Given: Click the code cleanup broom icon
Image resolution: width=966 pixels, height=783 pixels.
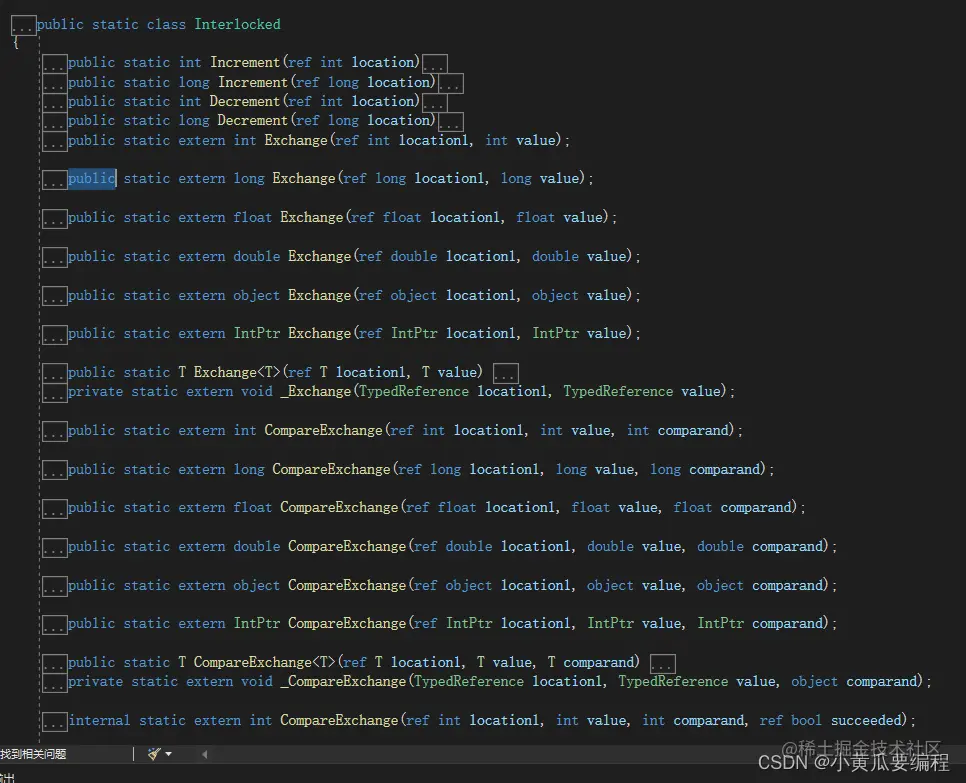Looking at the screenshot, I should coord(154,753).
